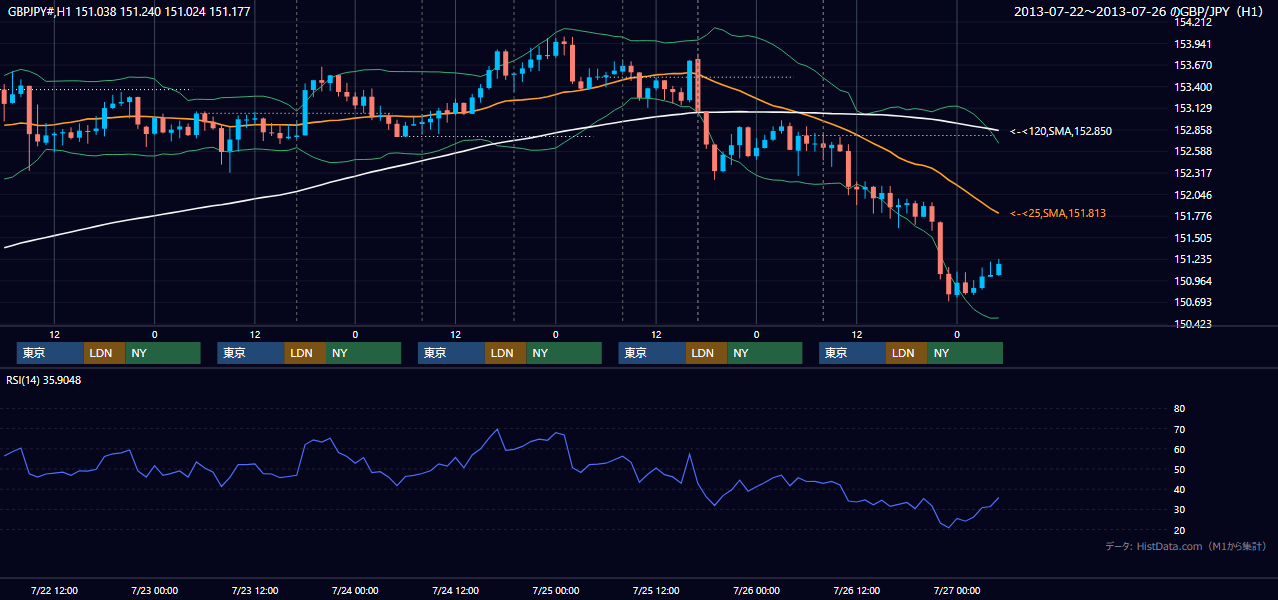Screen dimensions: 1278x600
Task: Select the NY session block above 7/25 00:00
Action: point(564,353)
